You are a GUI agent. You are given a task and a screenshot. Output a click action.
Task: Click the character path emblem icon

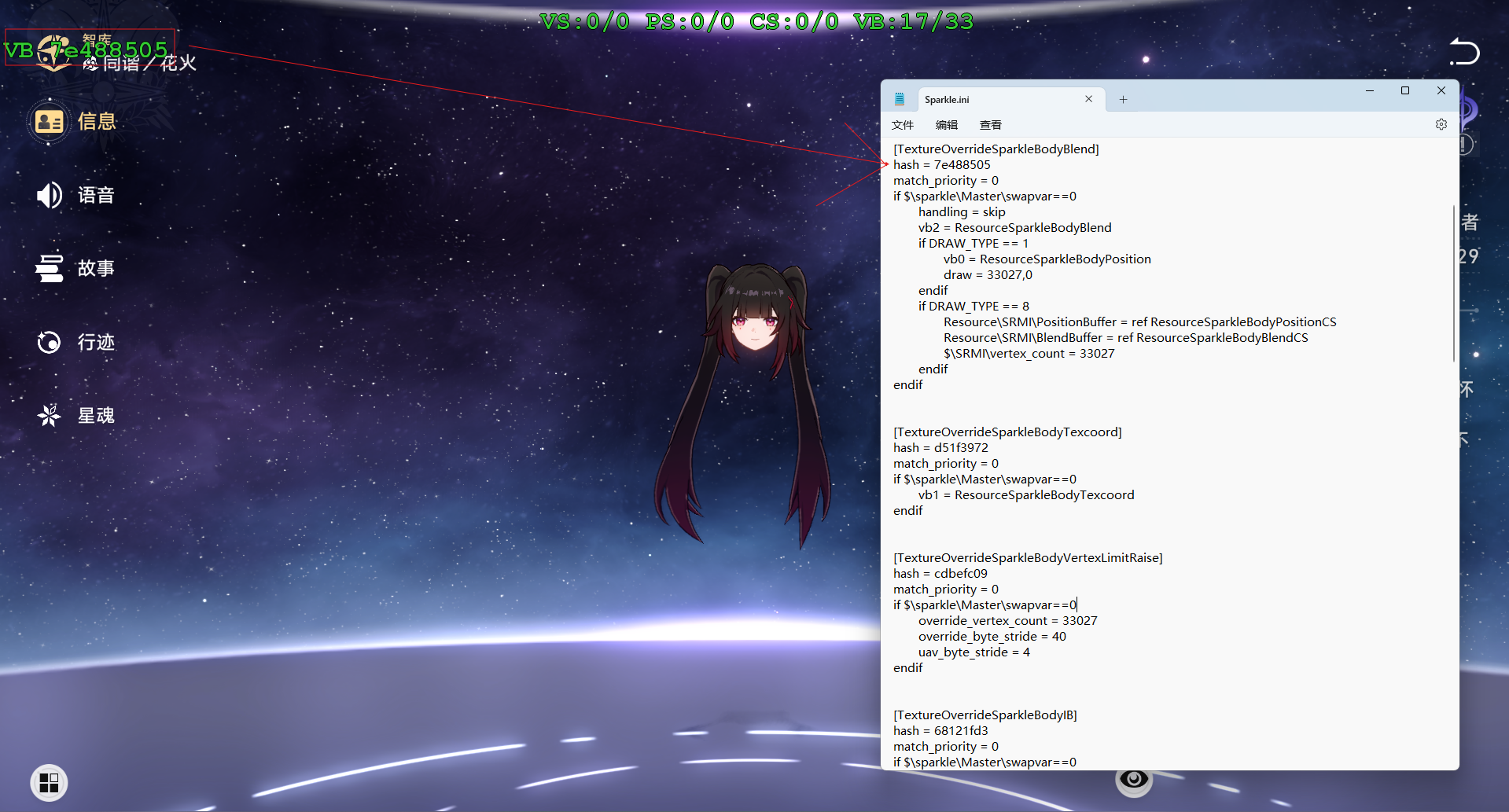(x=53, y=53)
